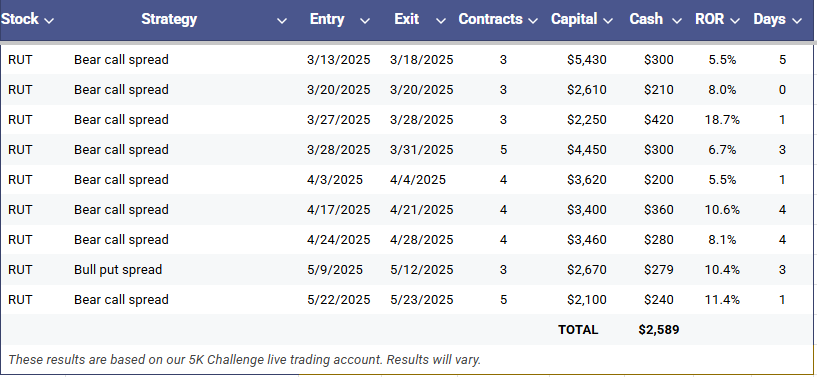
Task: Click the Capital column chevron icon
Action: (608, 21)
